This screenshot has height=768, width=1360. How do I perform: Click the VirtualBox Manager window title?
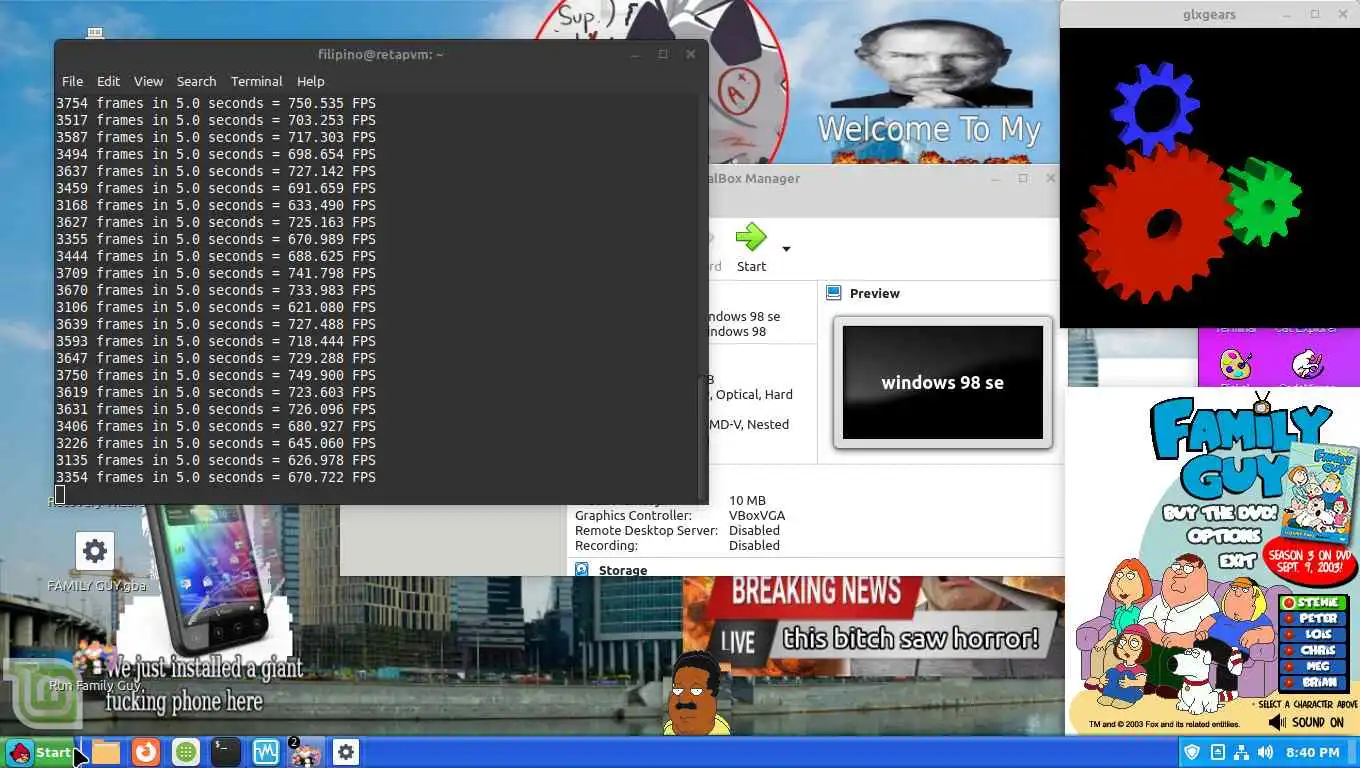pos(753,178)
